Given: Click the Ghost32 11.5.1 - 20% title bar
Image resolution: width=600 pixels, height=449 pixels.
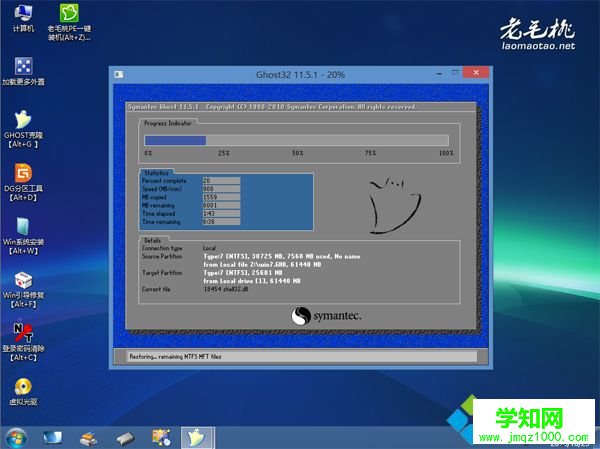Looking at the screenshot, I should [300, 75].
